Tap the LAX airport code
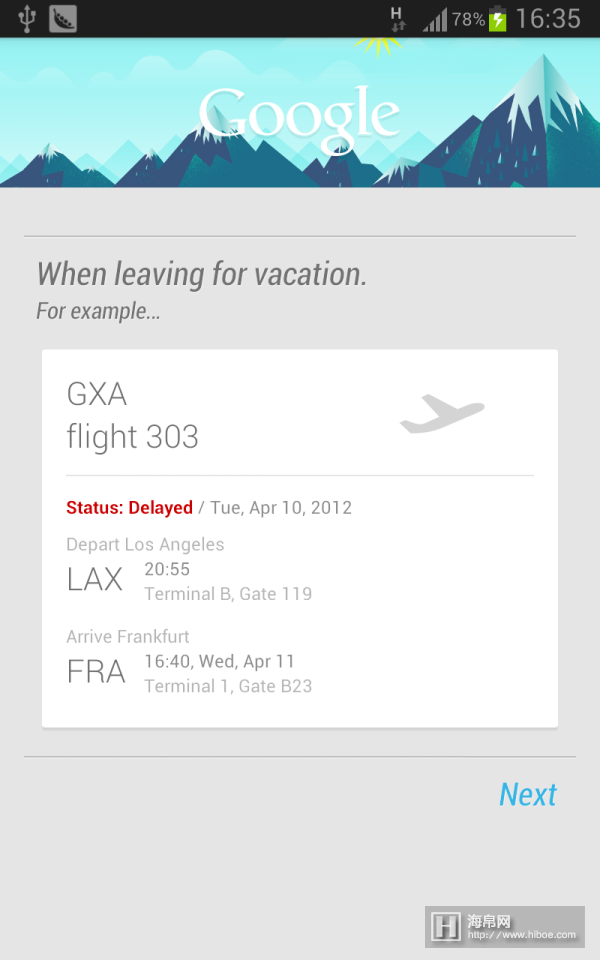Image resolution: width=600 pixels, height=960 pixels. [95, 580]
